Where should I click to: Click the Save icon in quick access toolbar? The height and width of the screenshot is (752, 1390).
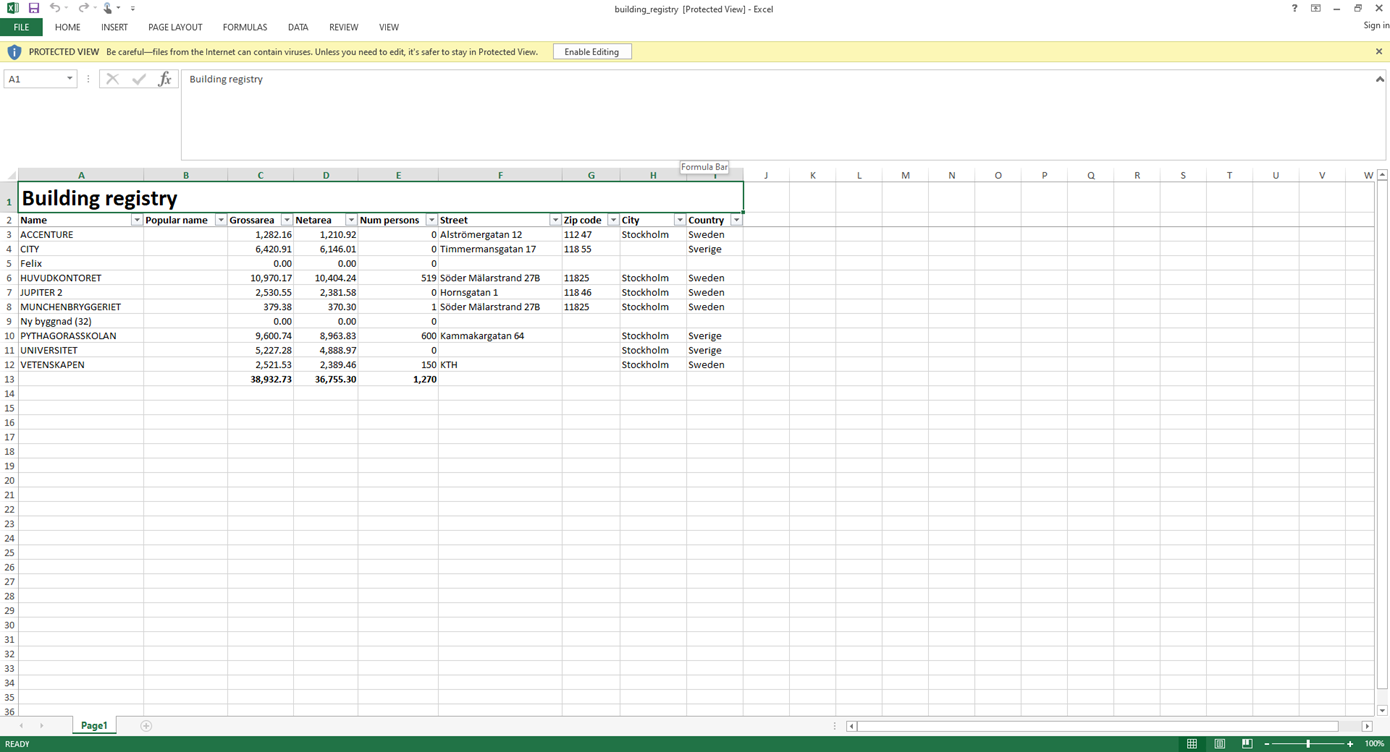(33, 8)
